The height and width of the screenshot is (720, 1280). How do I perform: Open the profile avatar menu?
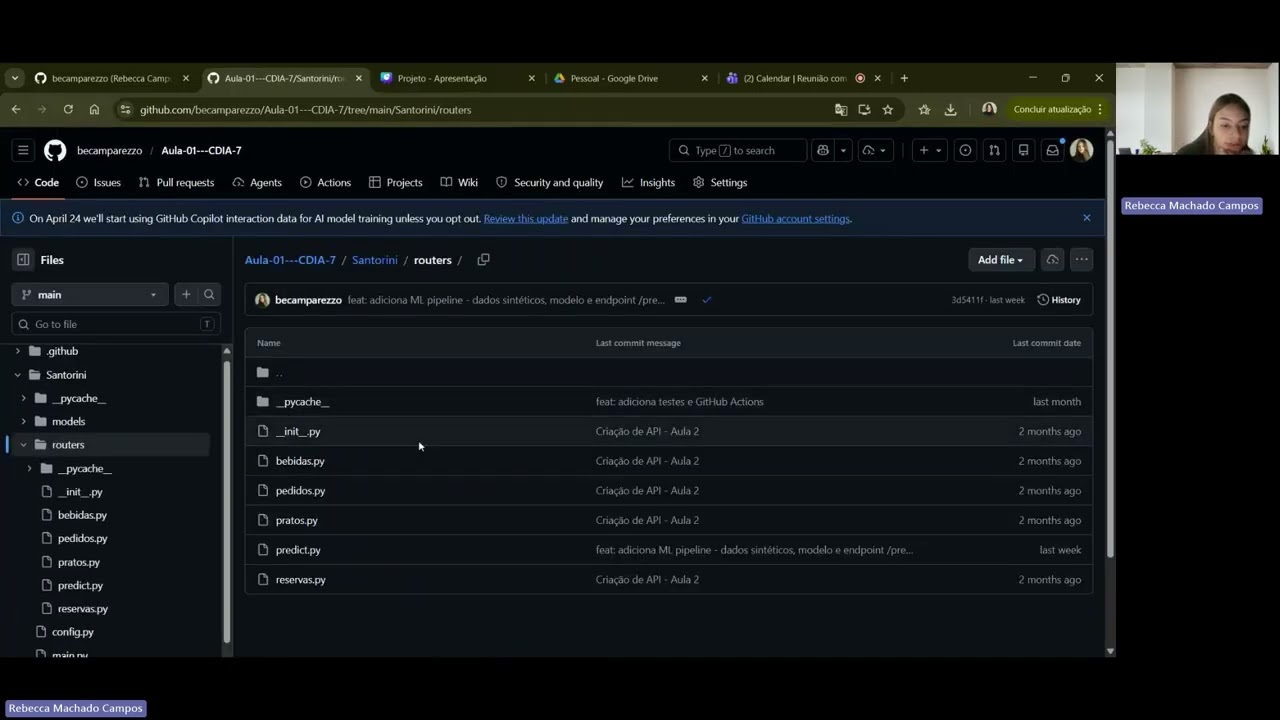pyautogui.click(x=1081, y=150)
